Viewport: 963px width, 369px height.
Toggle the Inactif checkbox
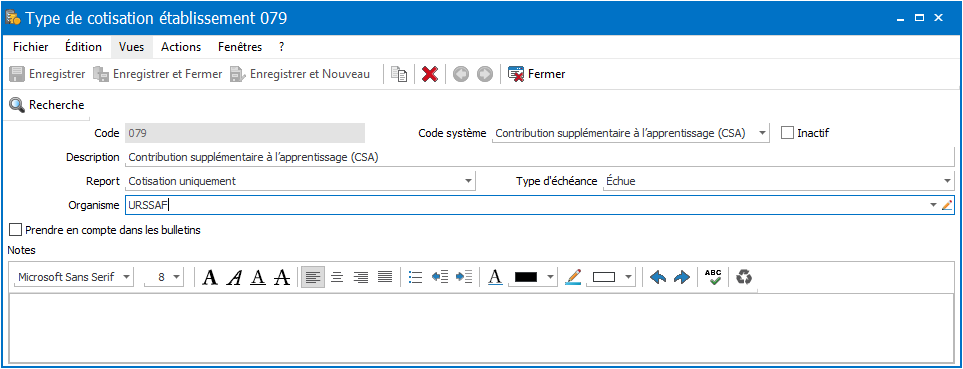[787, 133]
